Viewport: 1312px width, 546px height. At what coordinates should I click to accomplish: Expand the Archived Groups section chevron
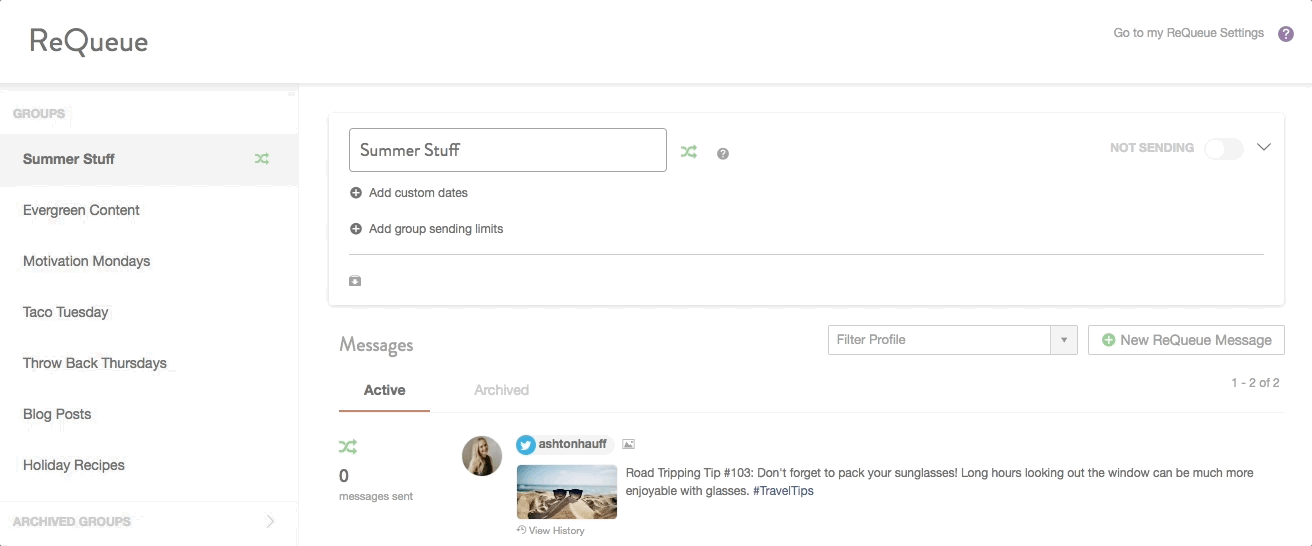(270, 521)
